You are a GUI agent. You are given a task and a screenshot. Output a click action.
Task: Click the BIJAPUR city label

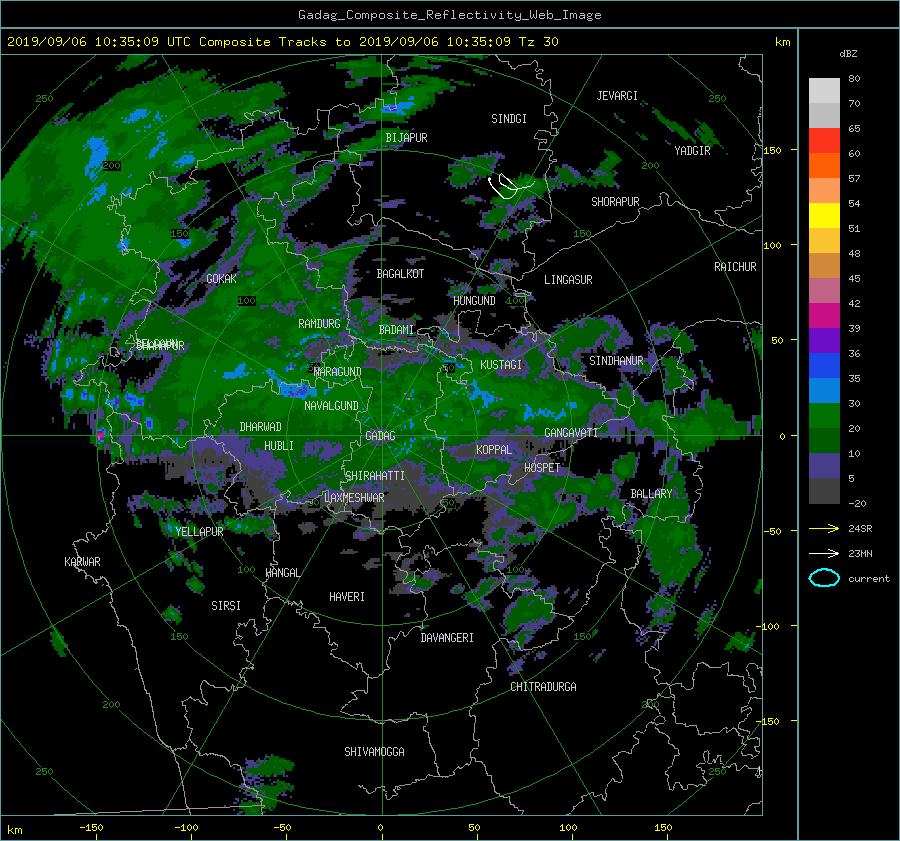pyautogui.click(x=406, y=138)
